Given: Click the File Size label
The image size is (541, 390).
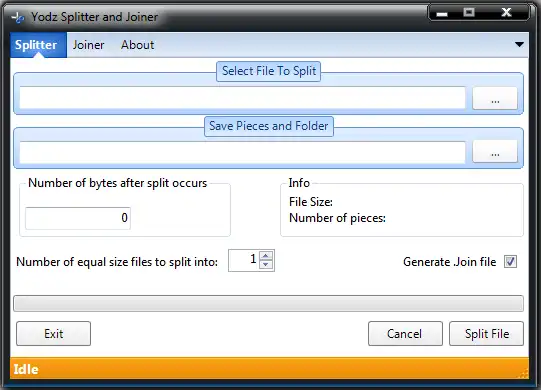Looking at the screenshot, I should point(311,202).
